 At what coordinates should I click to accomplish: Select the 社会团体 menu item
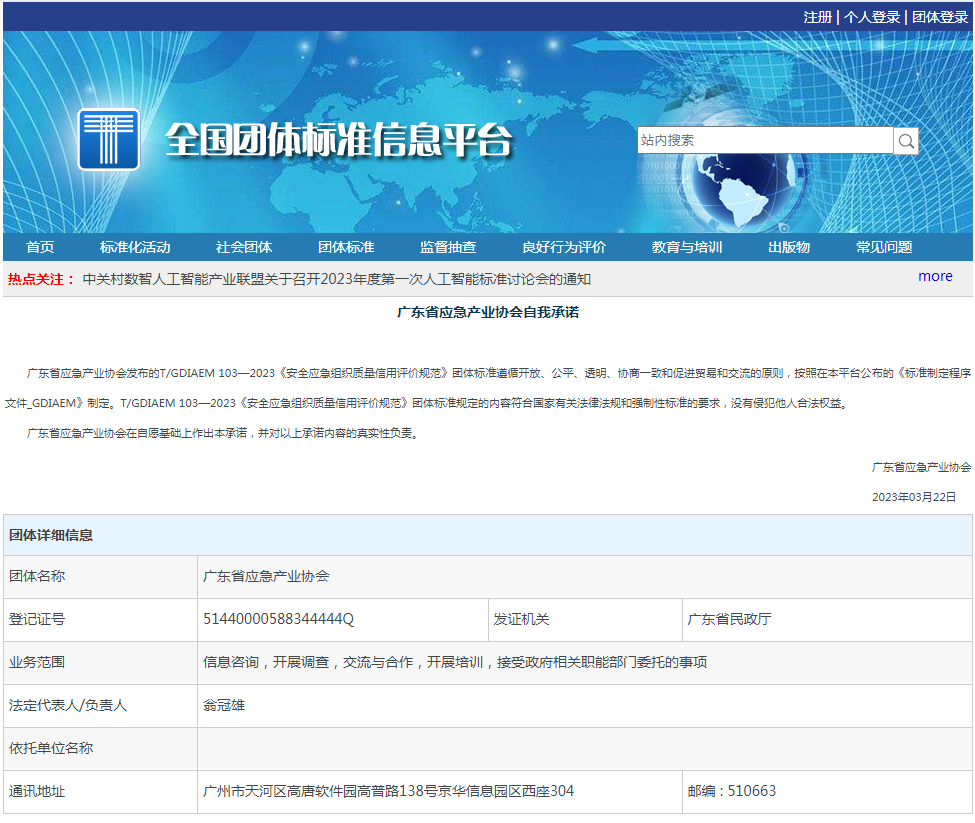point(244,247)
